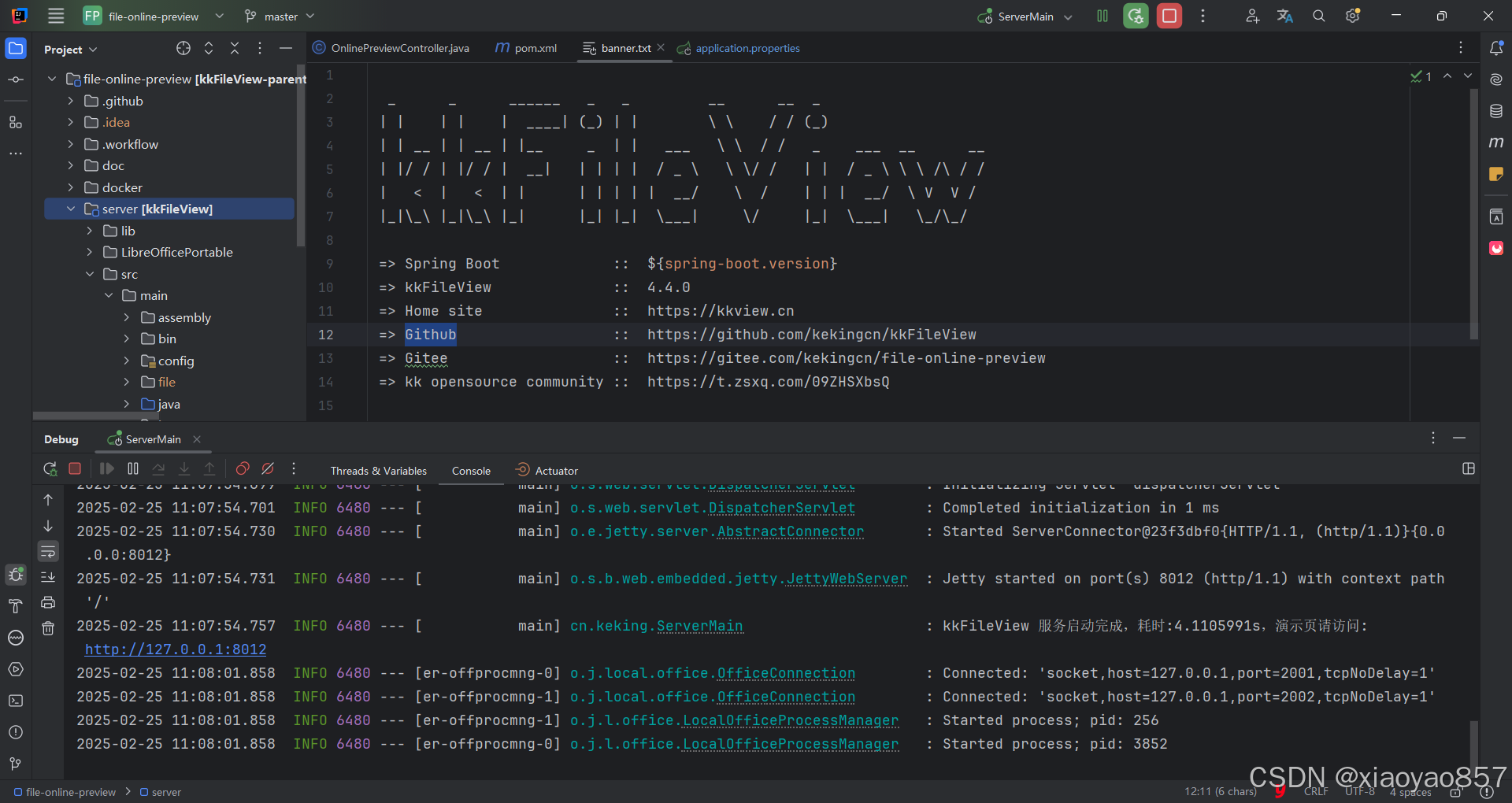Click the editor vertical scrollbar
Screen dimensions: 1512x803
[x=1473, y=213]
